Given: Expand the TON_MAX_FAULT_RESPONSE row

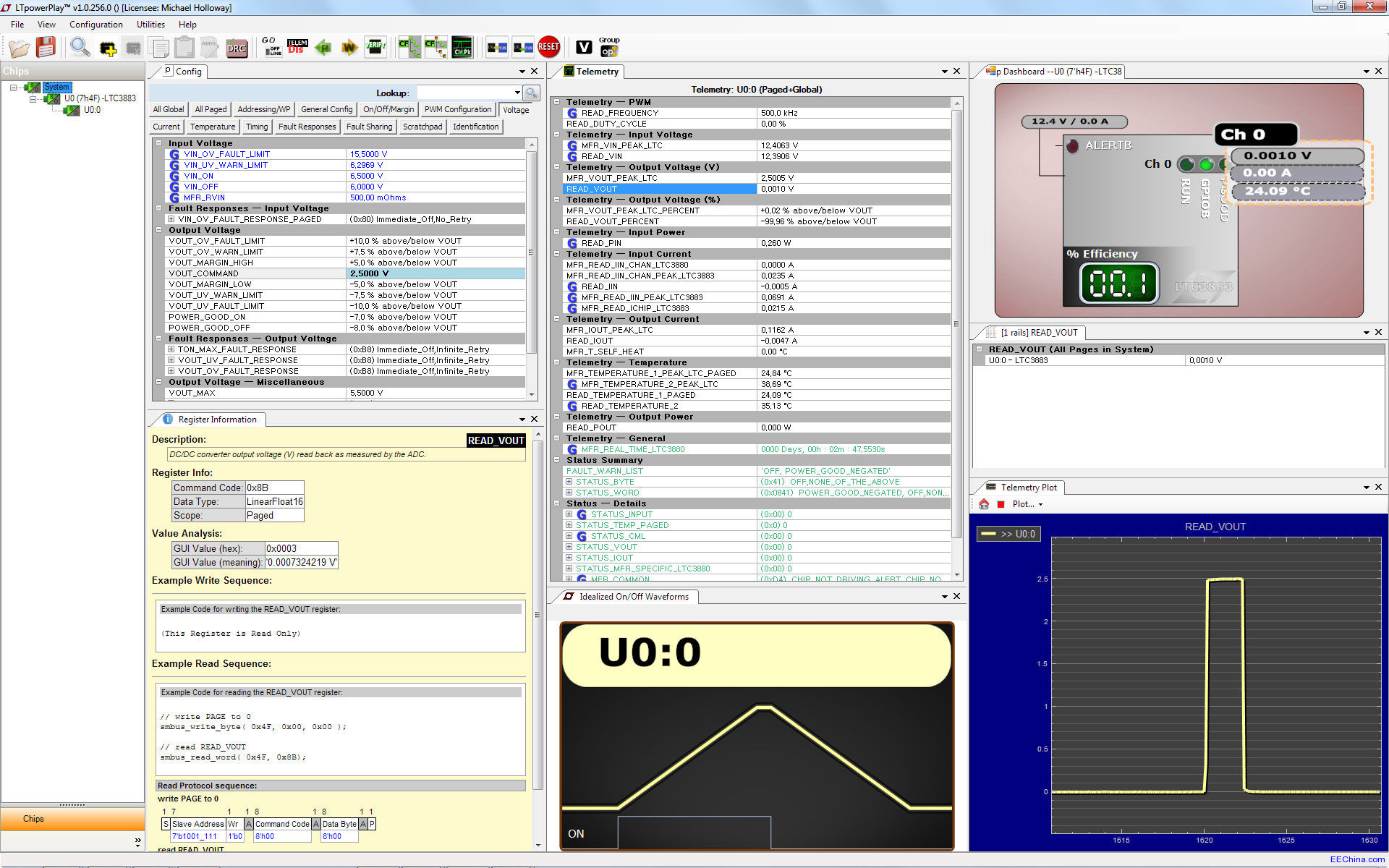Looking at the screenshot, I should tap(171, 349).
